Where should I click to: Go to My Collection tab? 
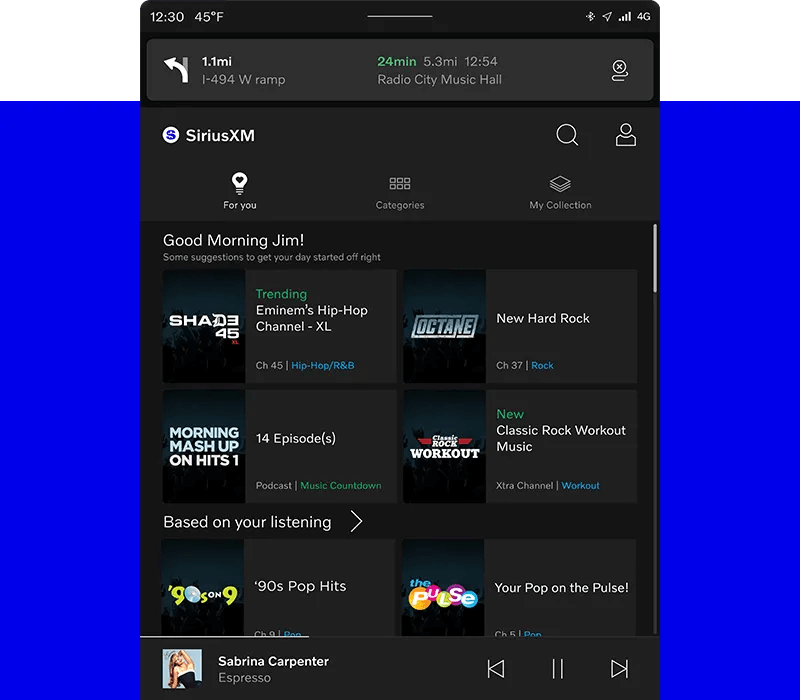pyautogui.click(x=560, y=191)
